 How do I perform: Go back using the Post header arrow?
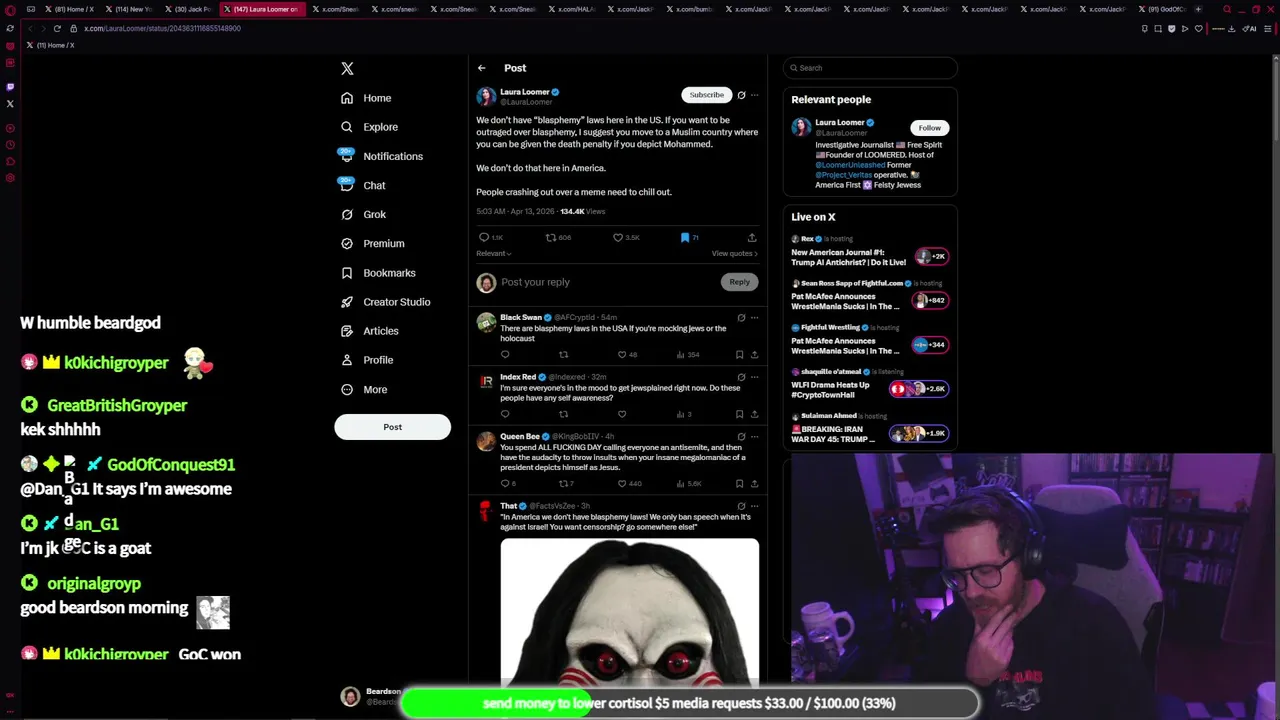(481, 68)
